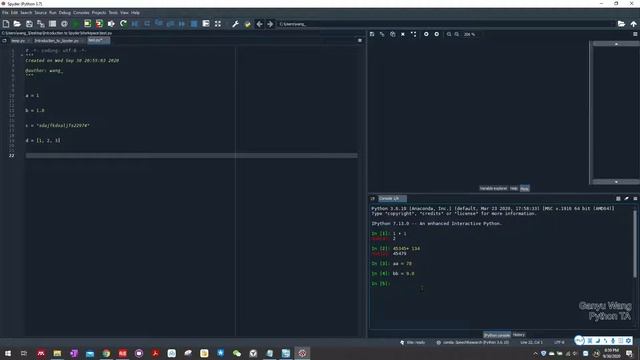Switch to the Variable explorer tab

tap(493, 189)
